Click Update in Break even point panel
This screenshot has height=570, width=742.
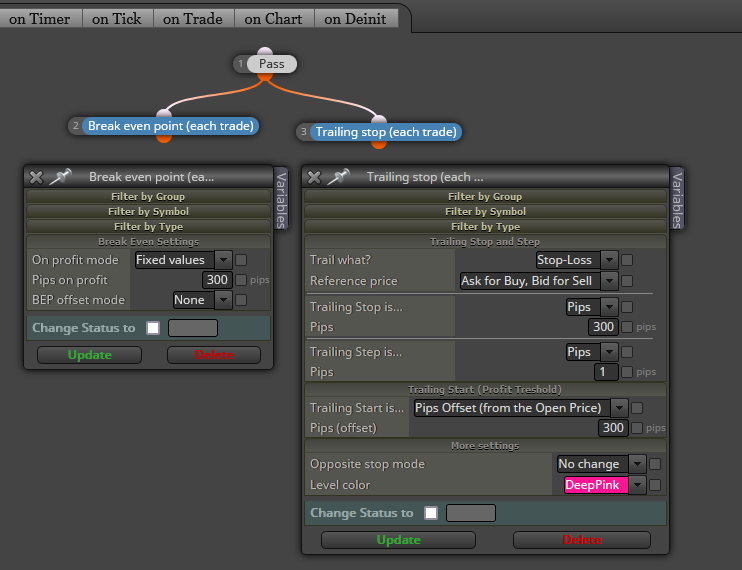pos(89,355)
